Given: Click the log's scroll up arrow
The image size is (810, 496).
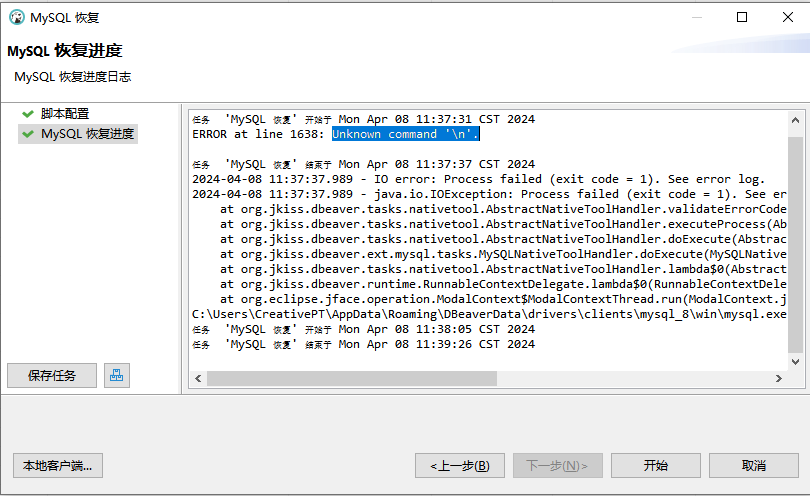Looking at the screenshot, I should (796, 120).
